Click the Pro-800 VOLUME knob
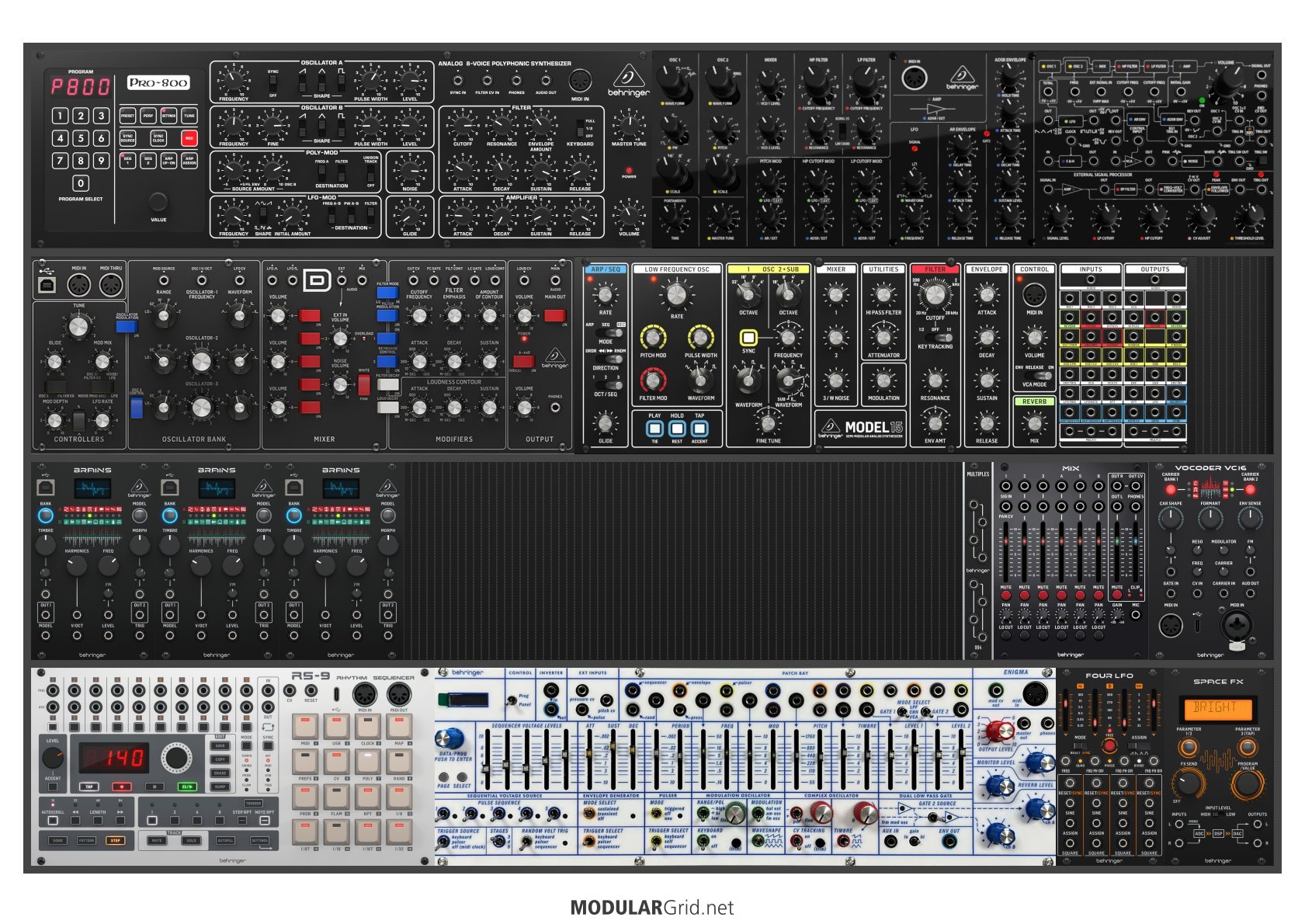1305x924 pixels. pyautogui.click(x=629, y=215)
